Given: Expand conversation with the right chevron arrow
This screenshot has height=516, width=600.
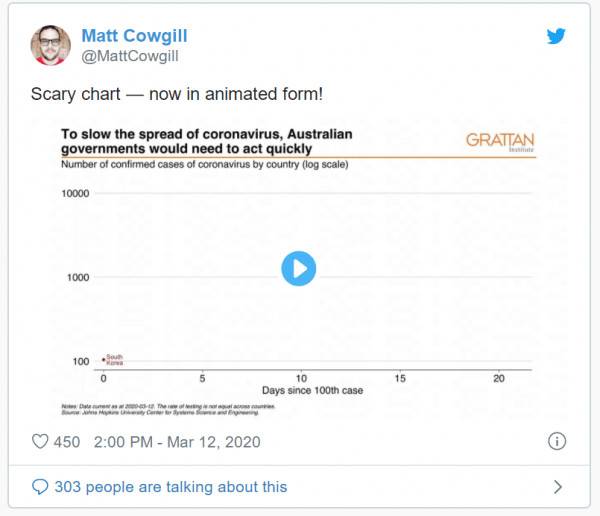Looking at the screenshot, I should coord(558,487).
